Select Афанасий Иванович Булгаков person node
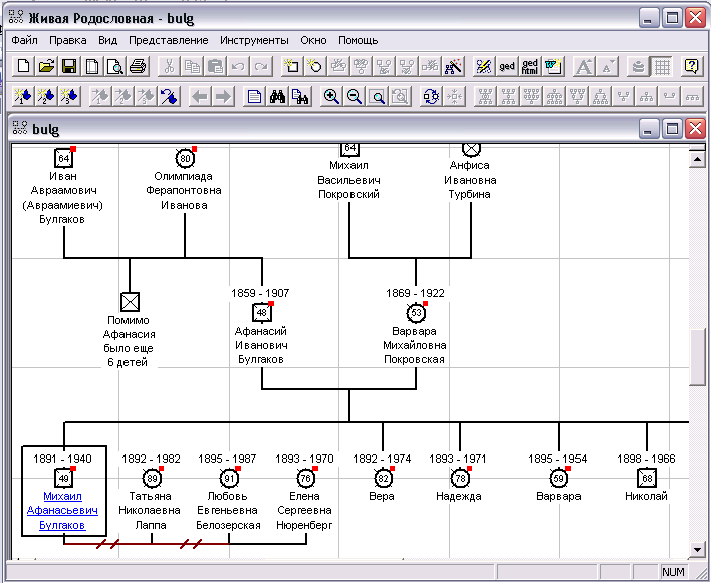 (262, 312)
